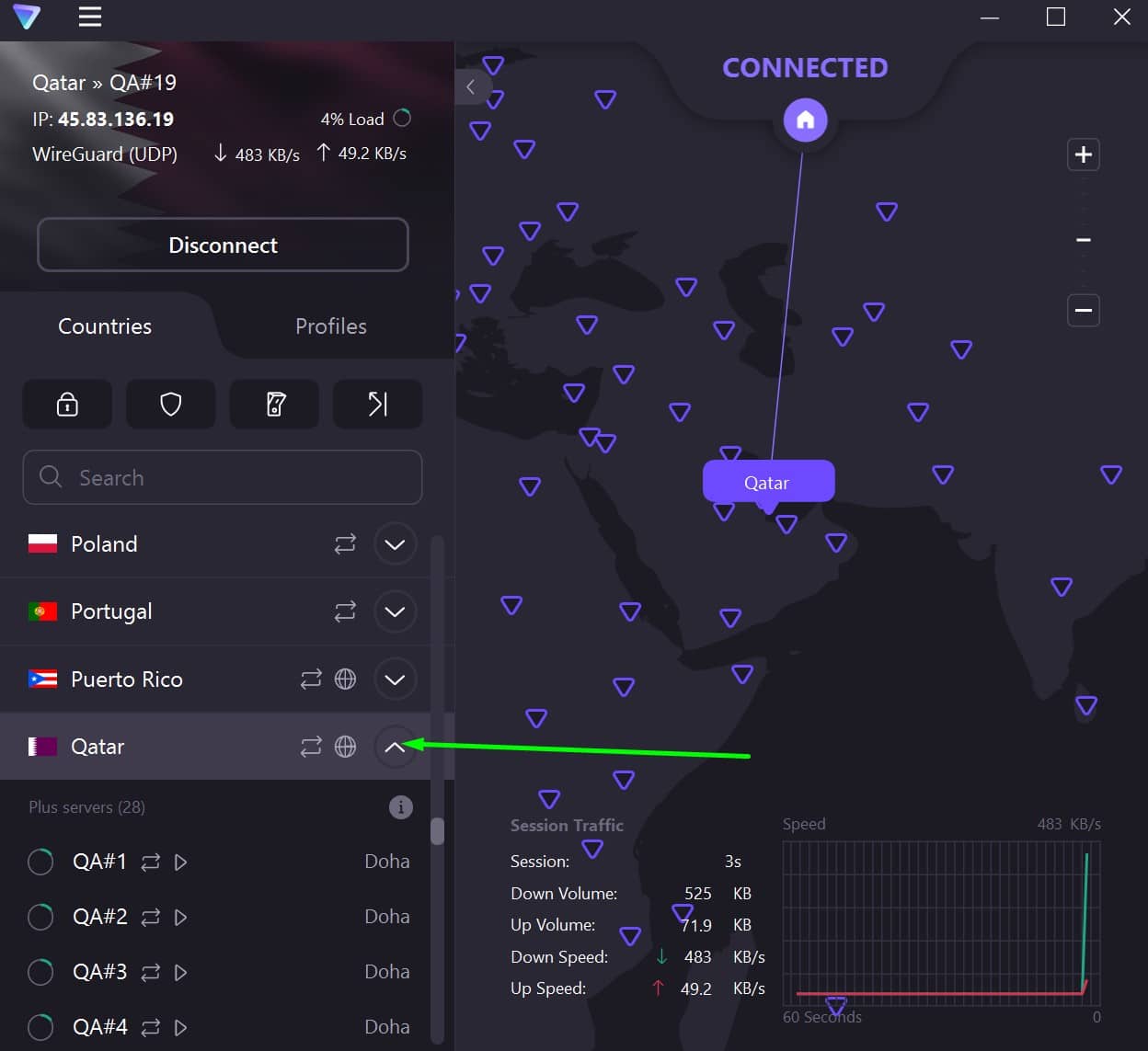
Task: Toggle the NetShield shield icon
Action: [x=171, y=404]
